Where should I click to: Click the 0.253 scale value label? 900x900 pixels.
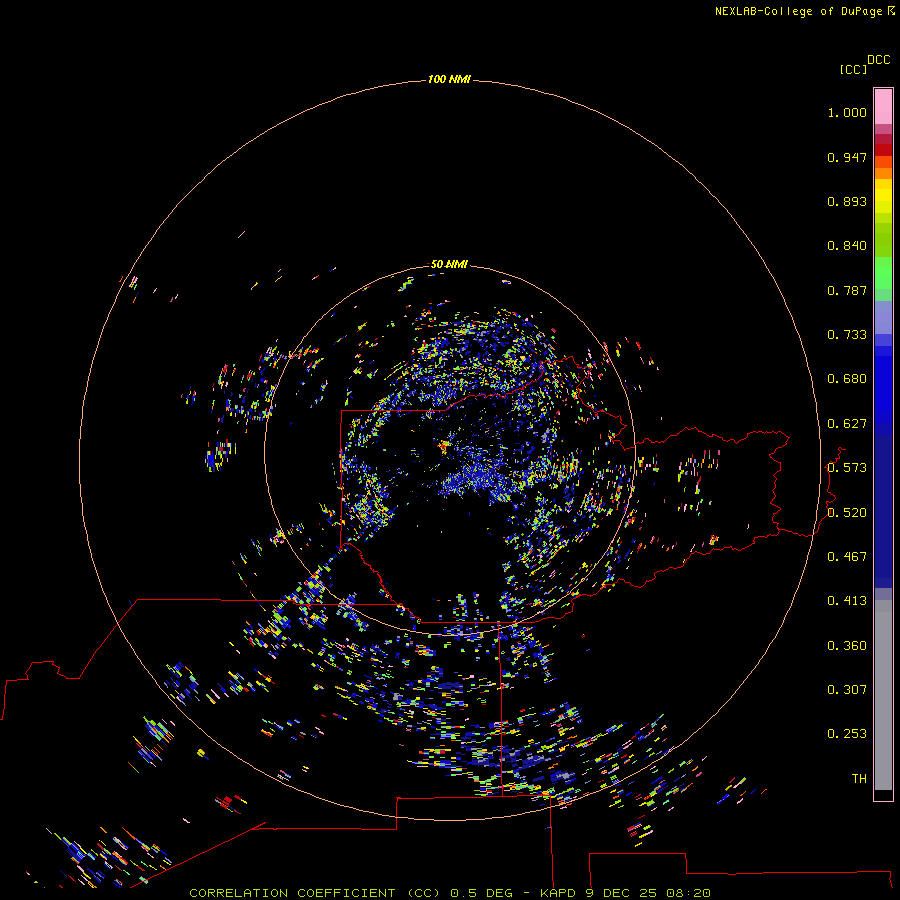point(847,734)
